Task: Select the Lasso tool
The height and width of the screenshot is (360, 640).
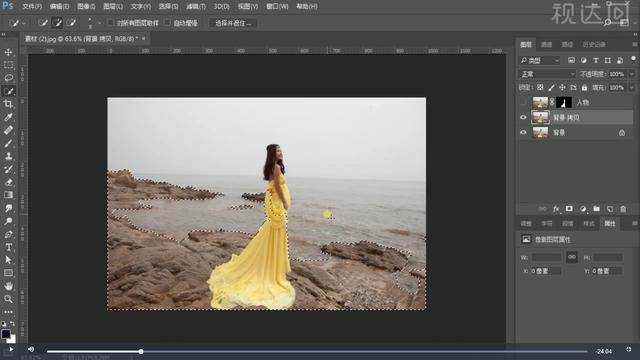Action: (x=8, y=78)
